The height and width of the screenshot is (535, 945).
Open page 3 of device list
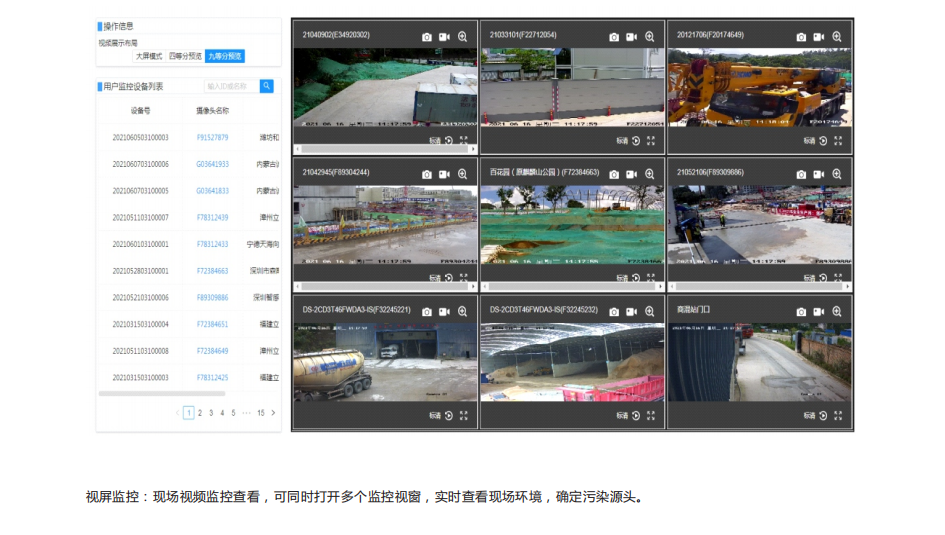coord(211,413)
